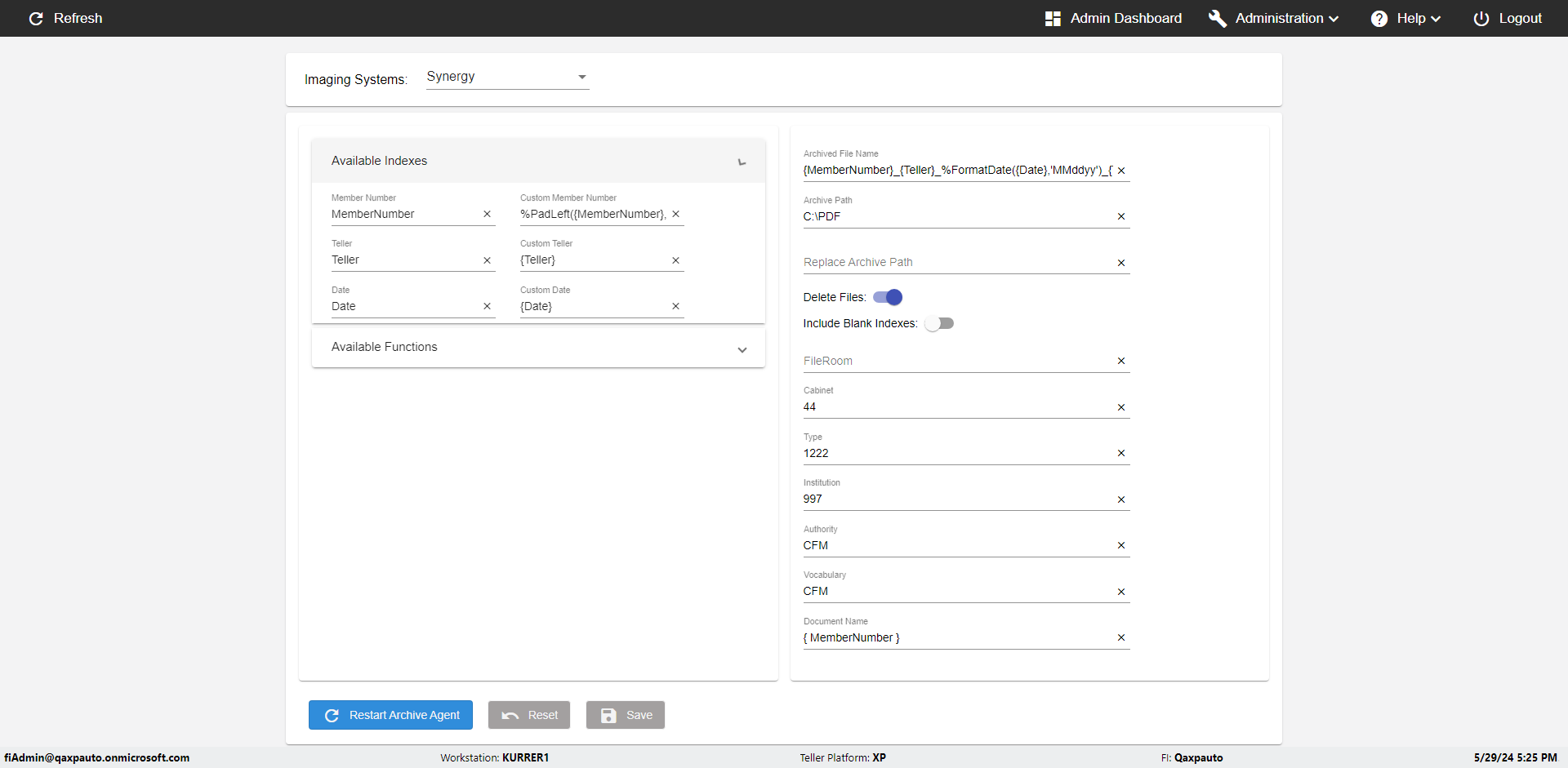Clear the Document Name field

1121,637
